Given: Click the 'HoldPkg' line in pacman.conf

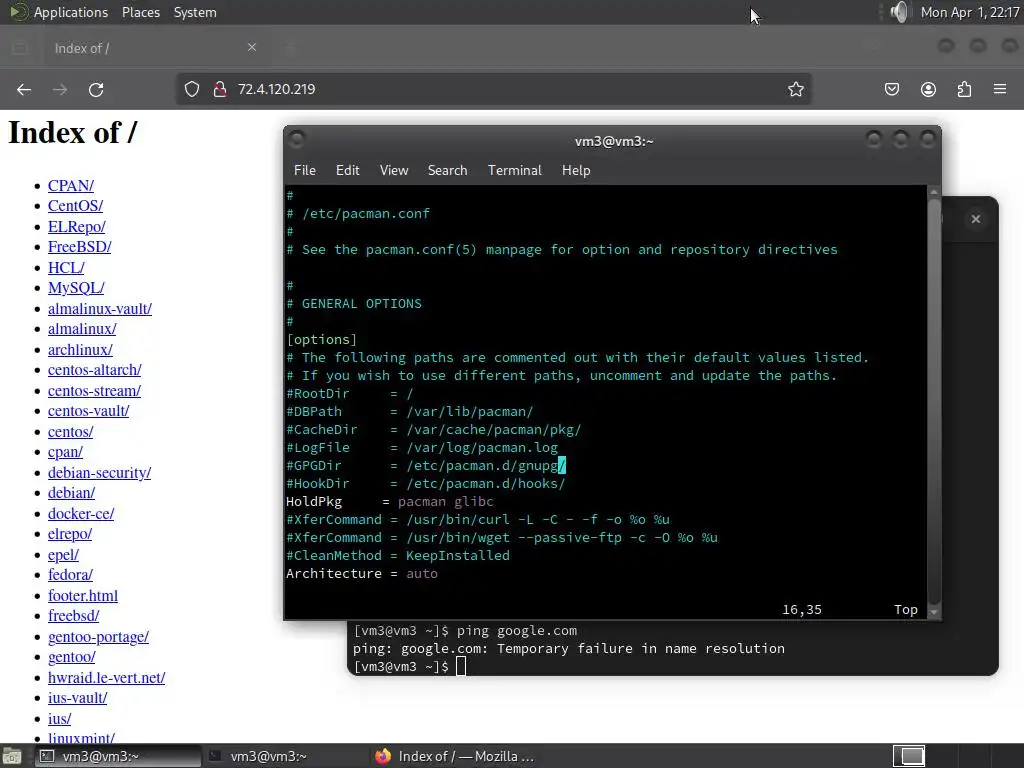Looking at the screenshot, I should pyautogui.click(x=390, y=502).
